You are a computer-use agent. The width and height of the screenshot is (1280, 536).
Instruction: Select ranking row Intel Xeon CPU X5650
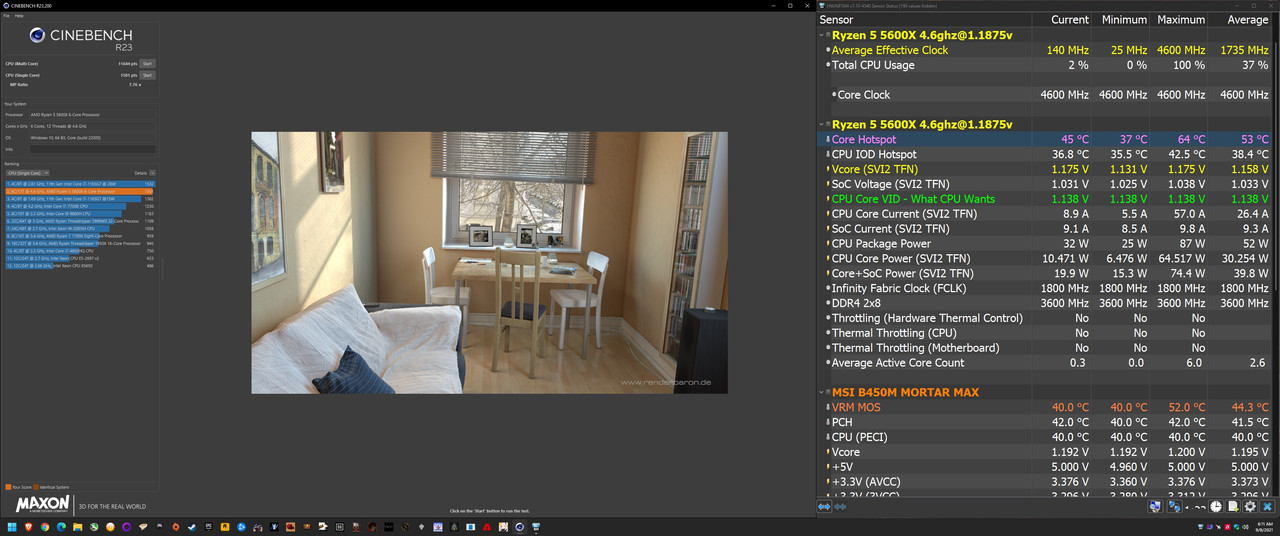coord(80,266)
